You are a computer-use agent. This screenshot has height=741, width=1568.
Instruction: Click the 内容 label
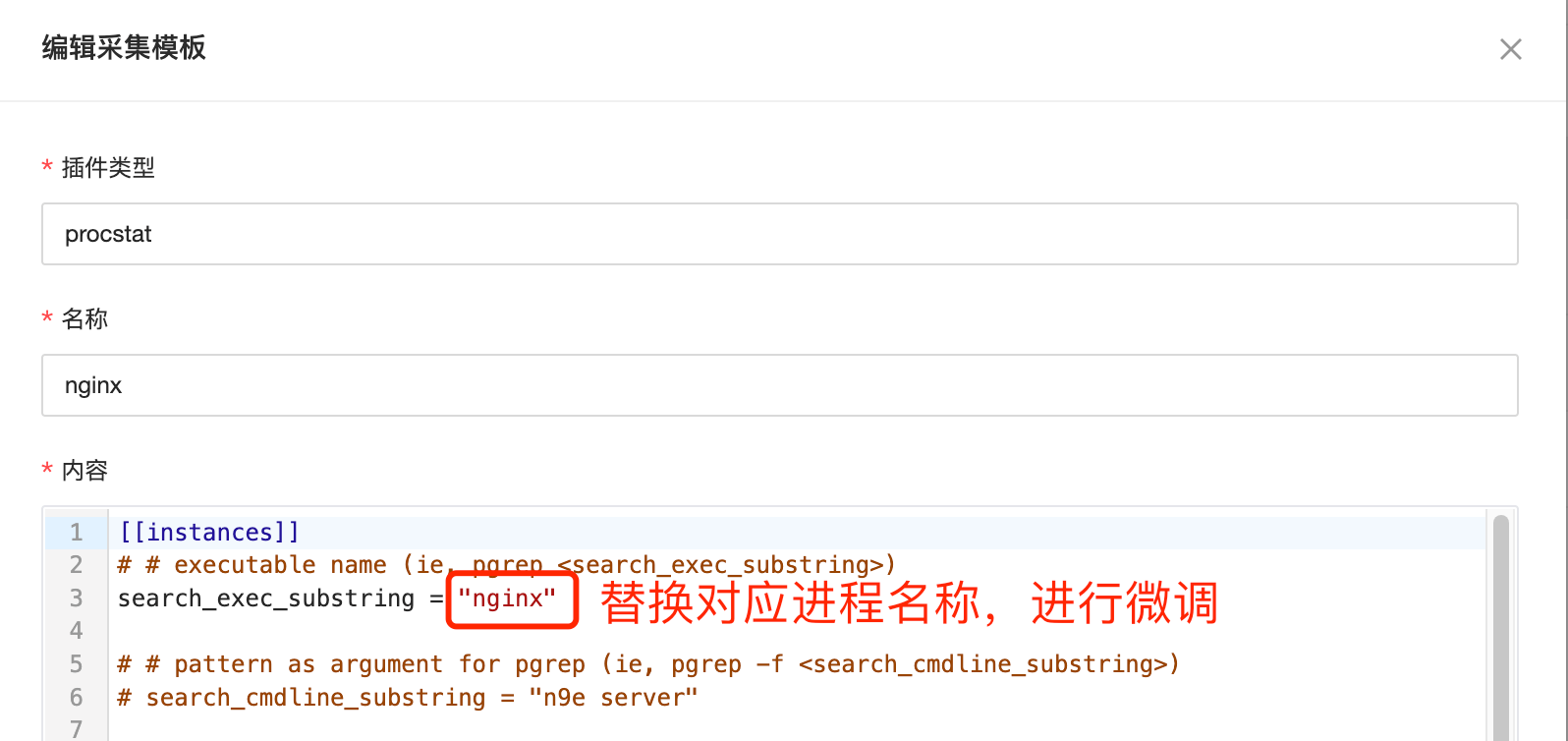[x=84, y=471]
